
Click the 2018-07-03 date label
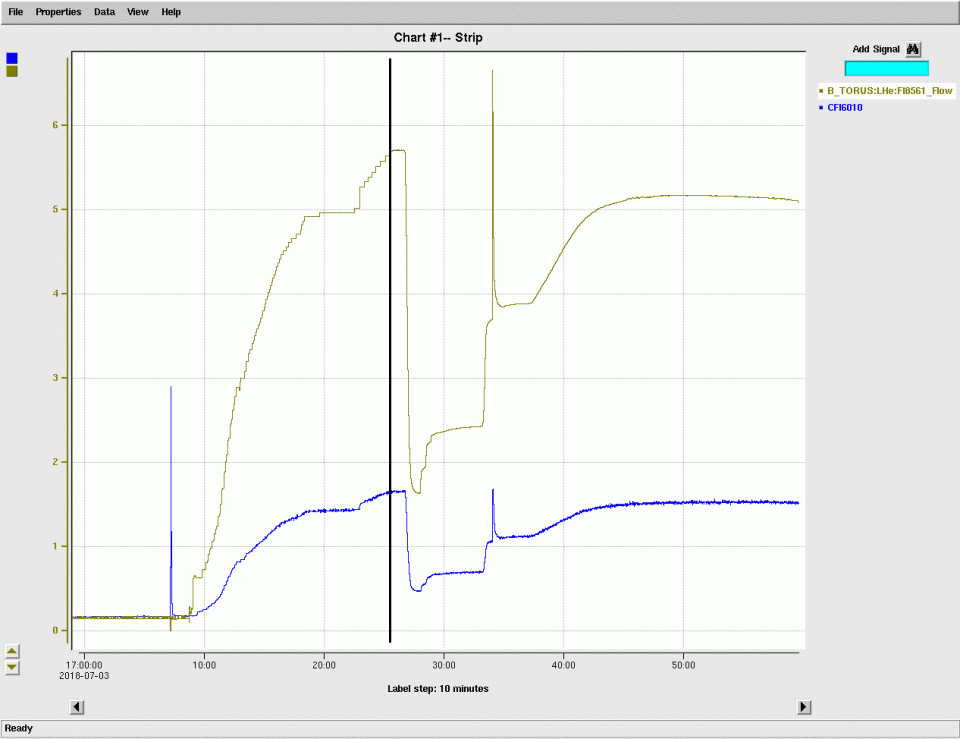click(x=84, y=676)
